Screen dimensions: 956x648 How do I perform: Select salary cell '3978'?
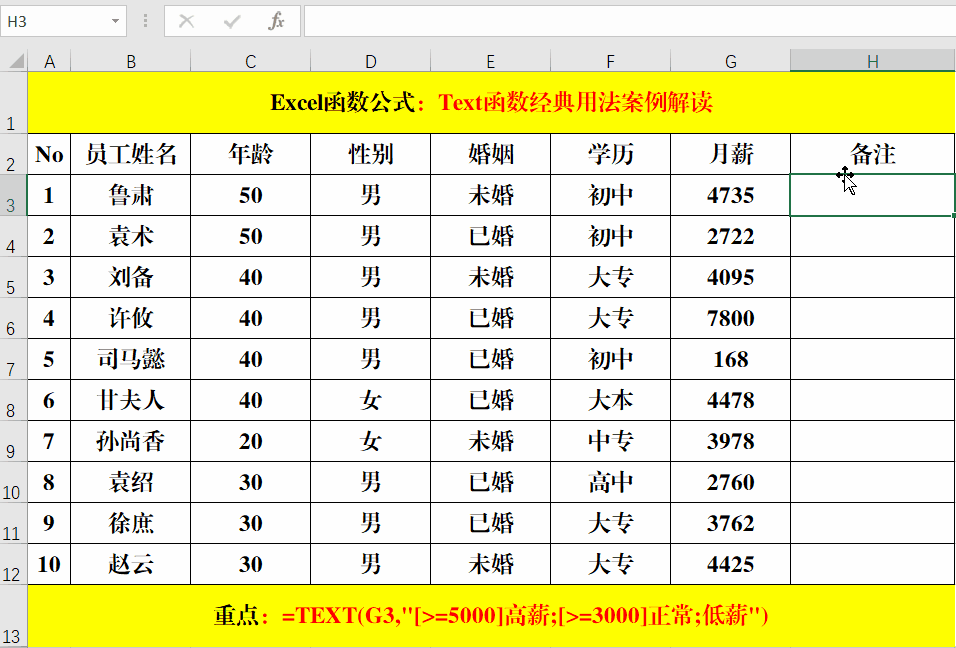(x=730, y=441)
